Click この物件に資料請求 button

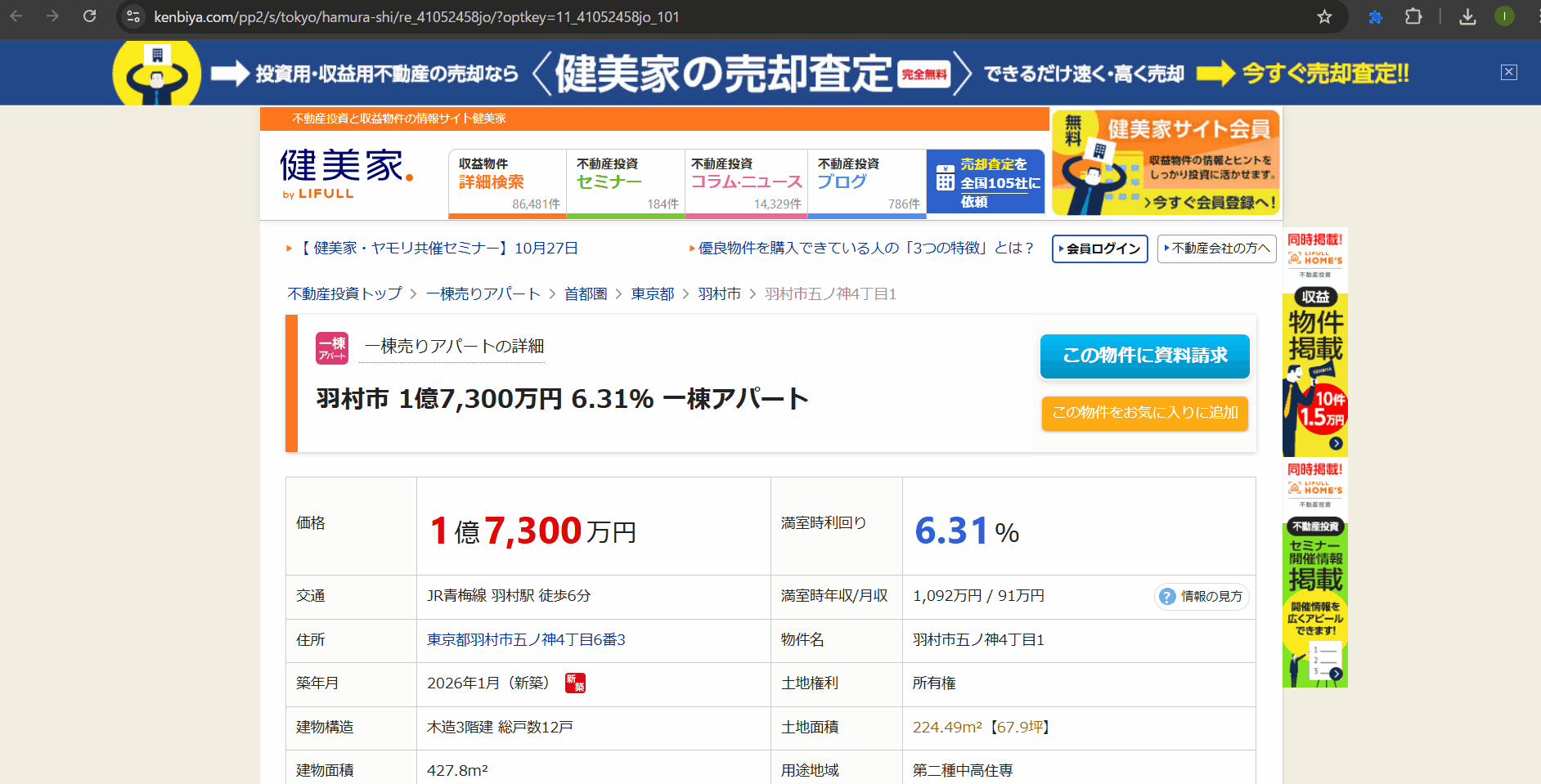click(1144, 356)
